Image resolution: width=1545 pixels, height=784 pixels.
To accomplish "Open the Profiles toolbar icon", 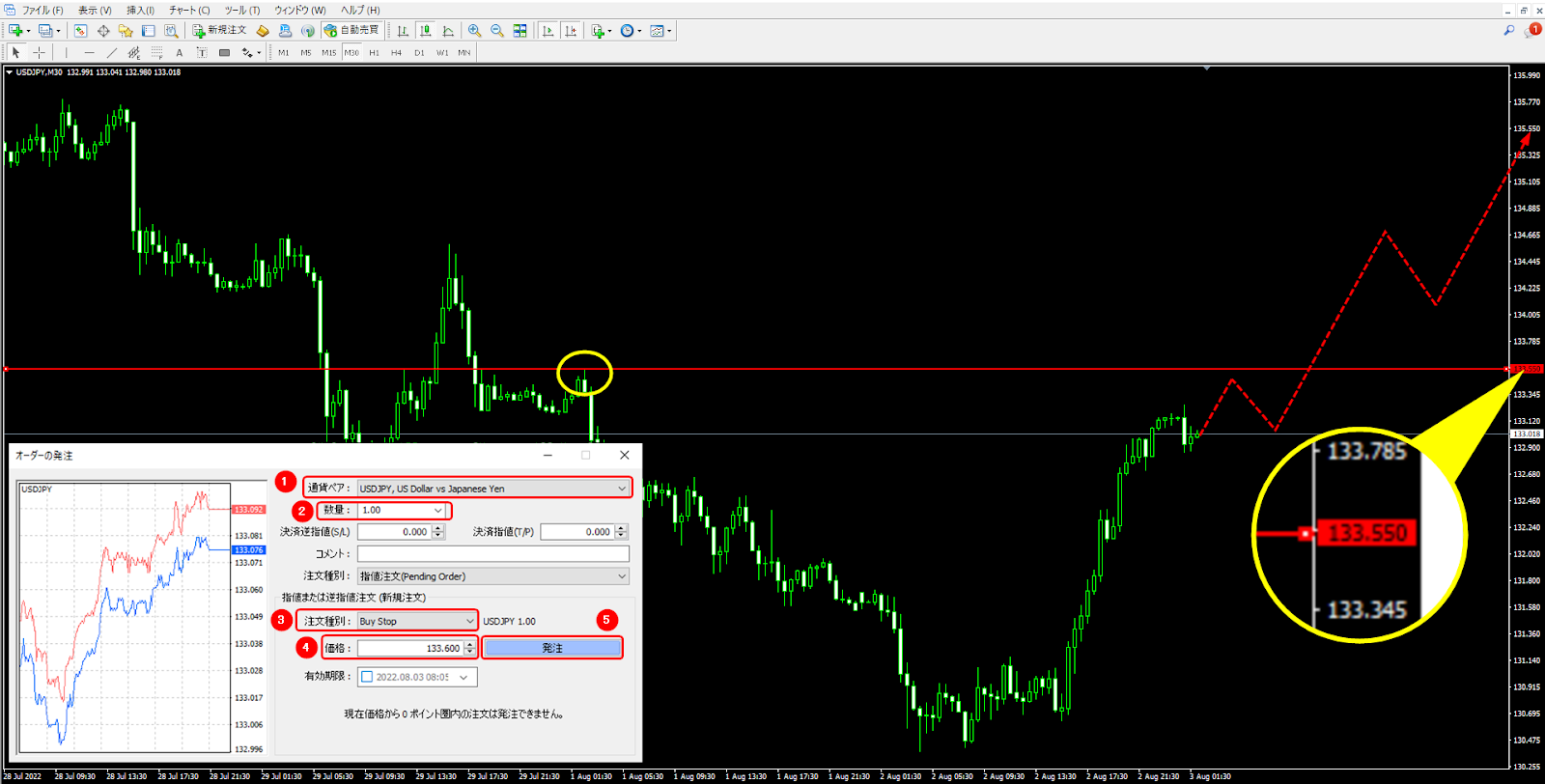I will 45,31.
